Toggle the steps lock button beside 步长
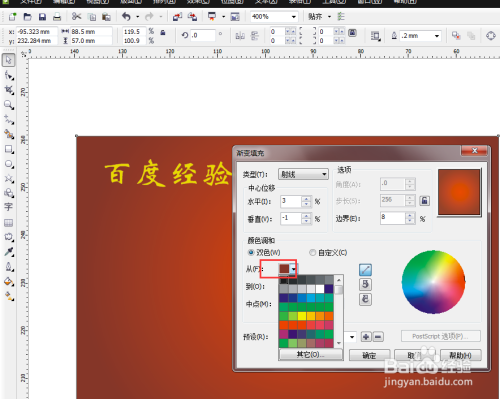 (424, 201)
